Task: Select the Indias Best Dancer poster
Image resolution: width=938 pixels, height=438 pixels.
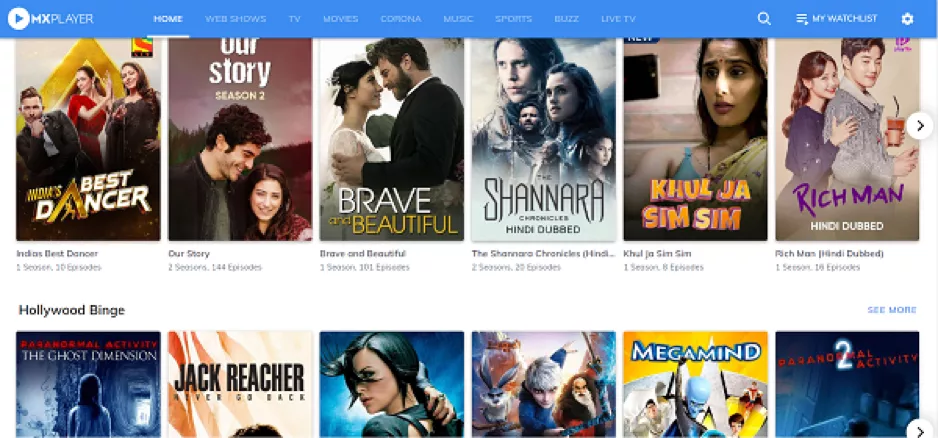Action: (88, 140)
